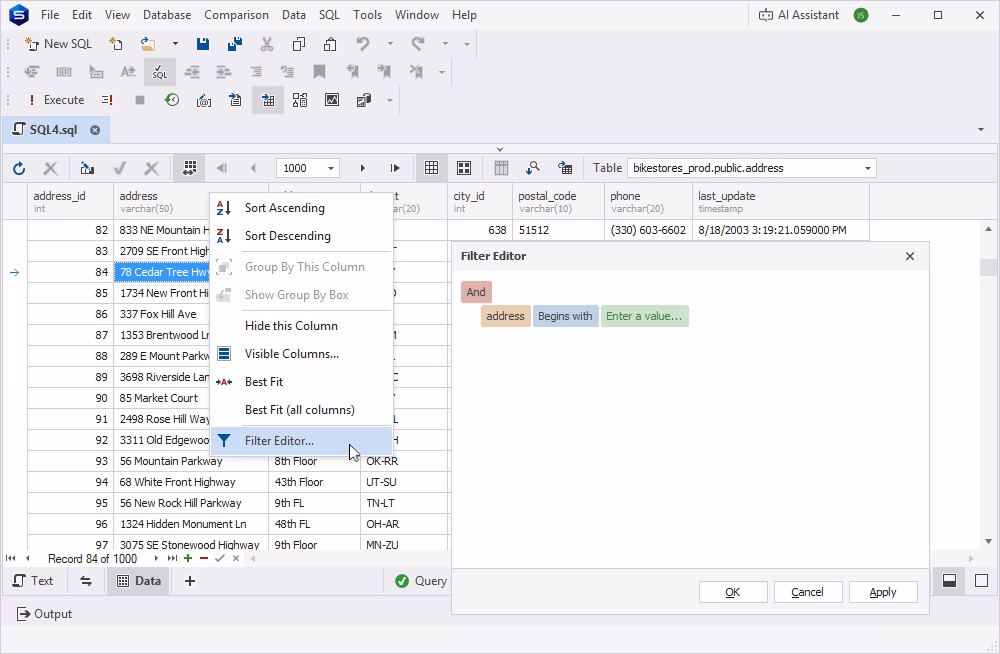Click the Cut scissors icon

267,44
